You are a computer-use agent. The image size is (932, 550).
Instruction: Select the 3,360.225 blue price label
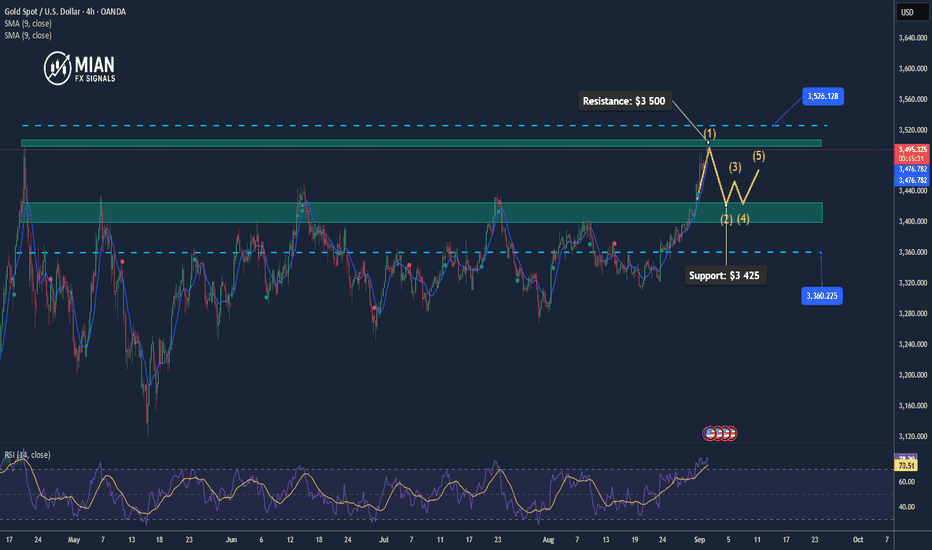tap(821, 296)
